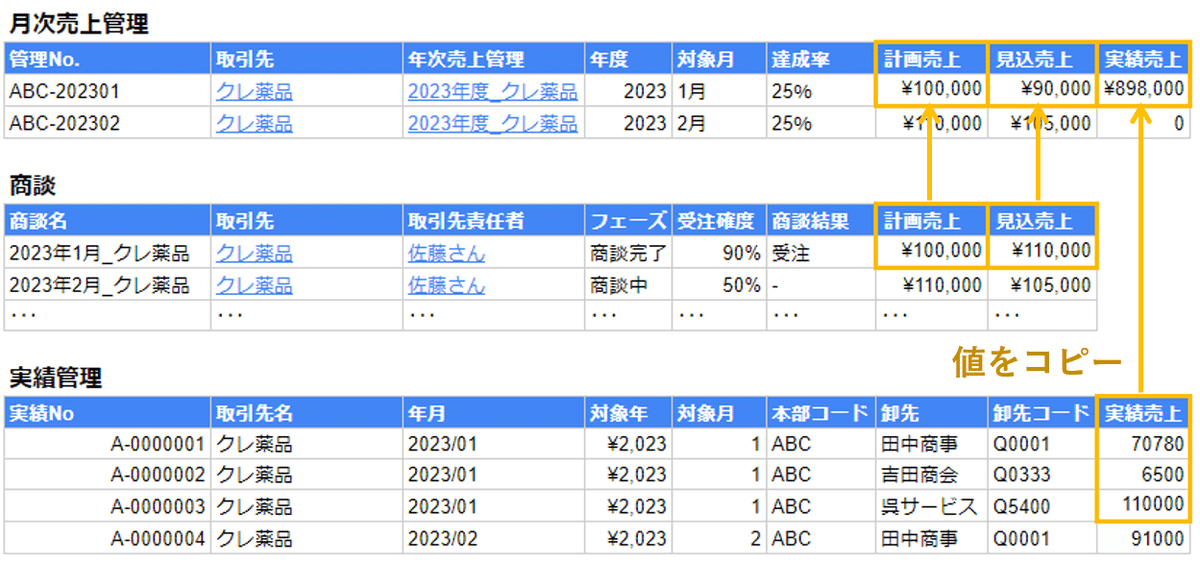Image resolution: width=1200 pixels, height=563 pixels.
Task: Select the 2月 cell in ABC-202302 row
Action: (x=718, y=124)
